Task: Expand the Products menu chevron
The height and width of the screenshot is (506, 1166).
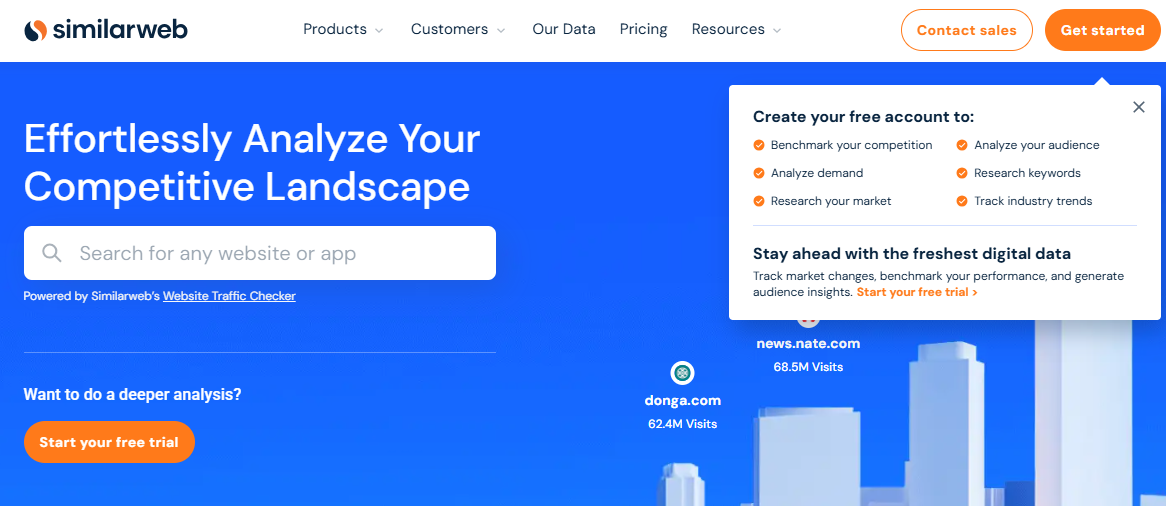Action: tap(379, 31)
